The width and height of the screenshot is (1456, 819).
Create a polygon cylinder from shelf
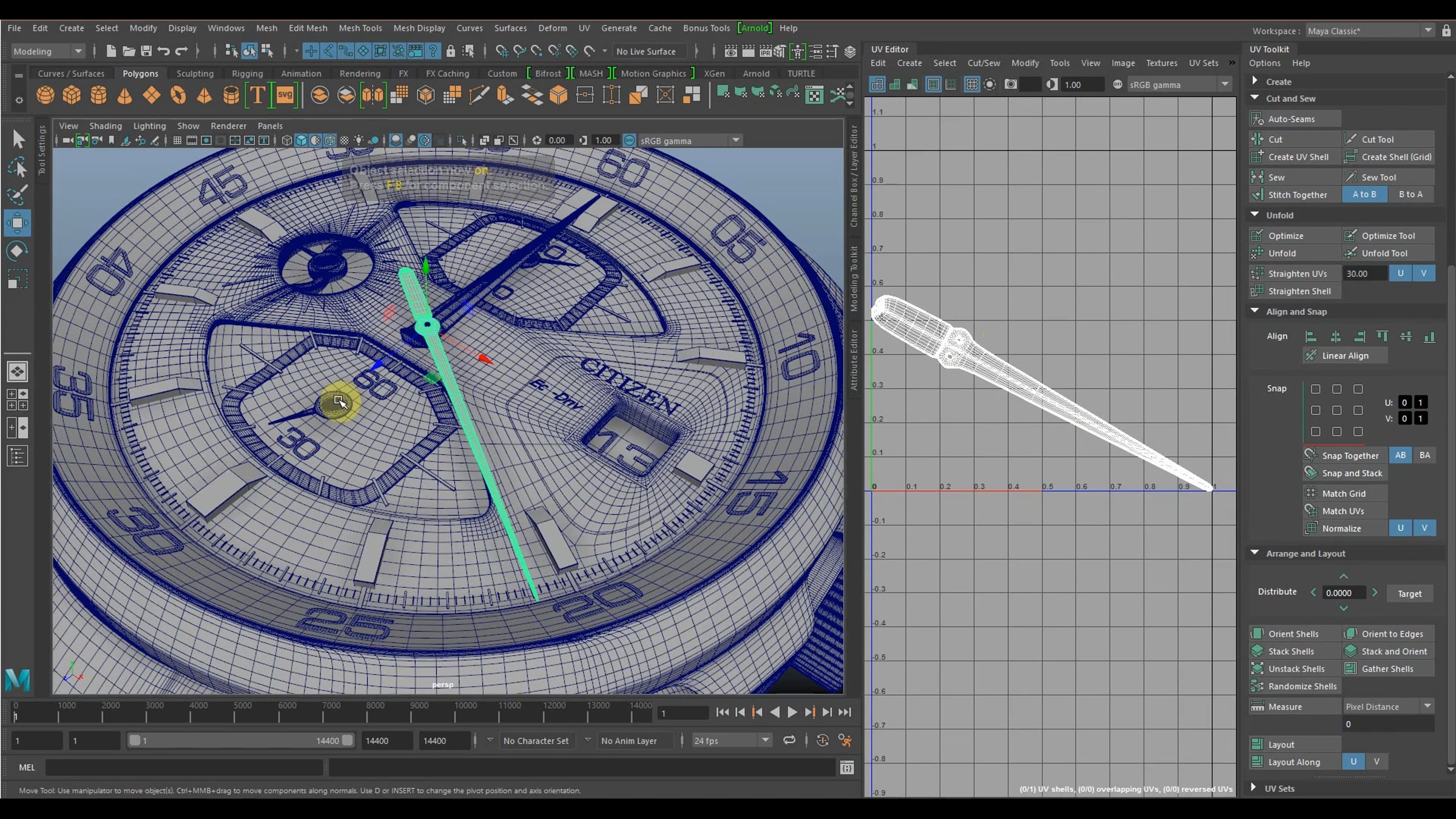coord(98,95)
